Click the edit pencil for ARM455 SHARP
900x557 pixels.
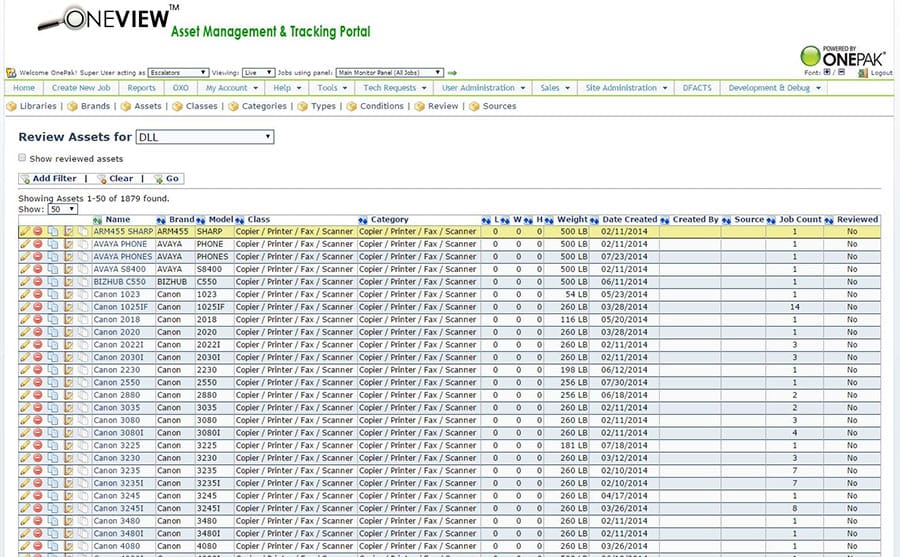pos(25,231)
